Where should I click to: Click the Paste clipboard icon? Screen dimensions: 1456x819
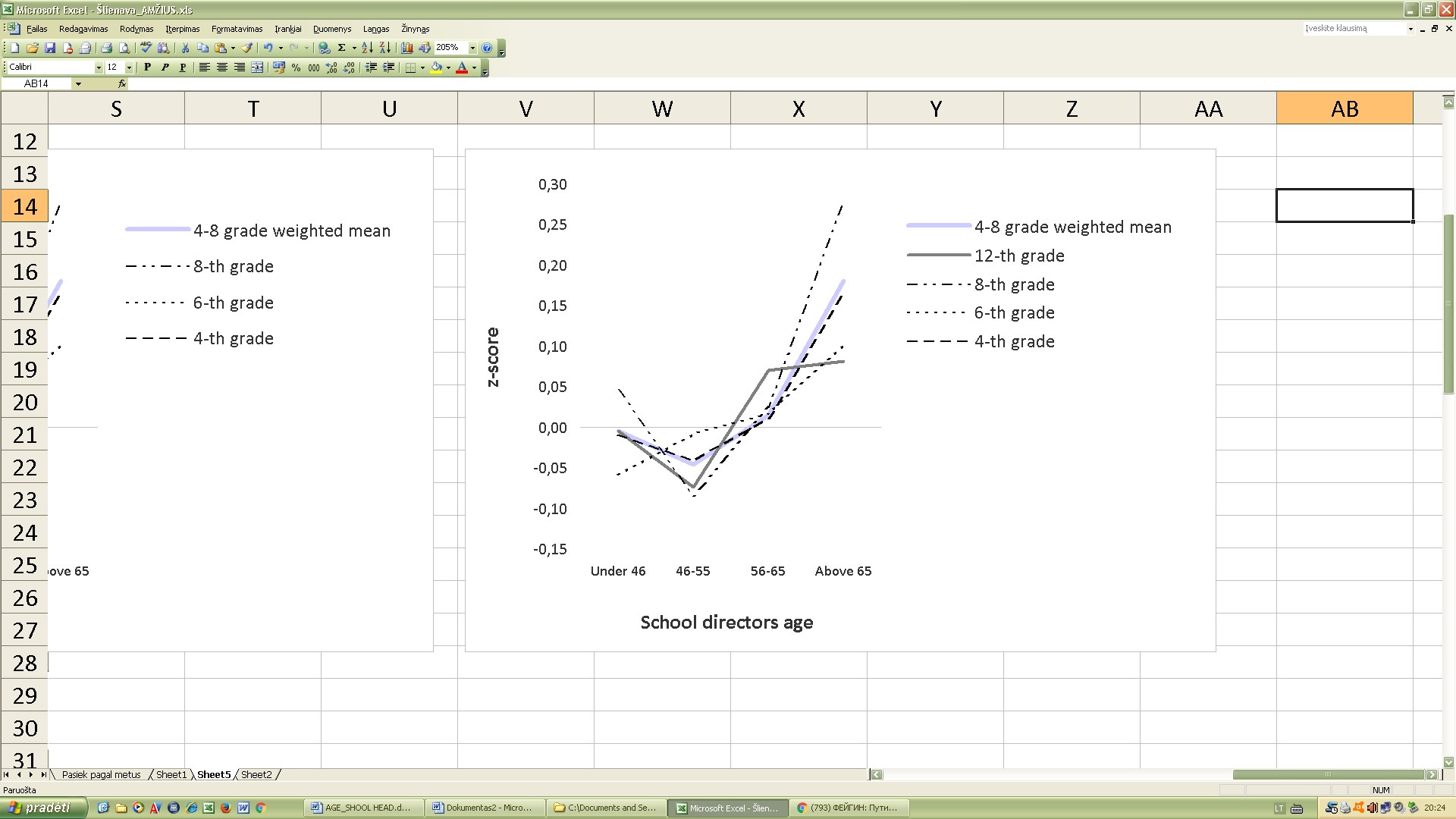coord(221,48)
